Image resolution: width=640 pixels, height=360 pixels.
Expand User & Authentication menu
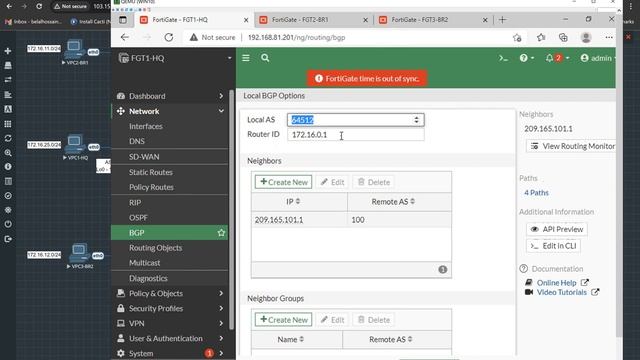click(170, 338)
